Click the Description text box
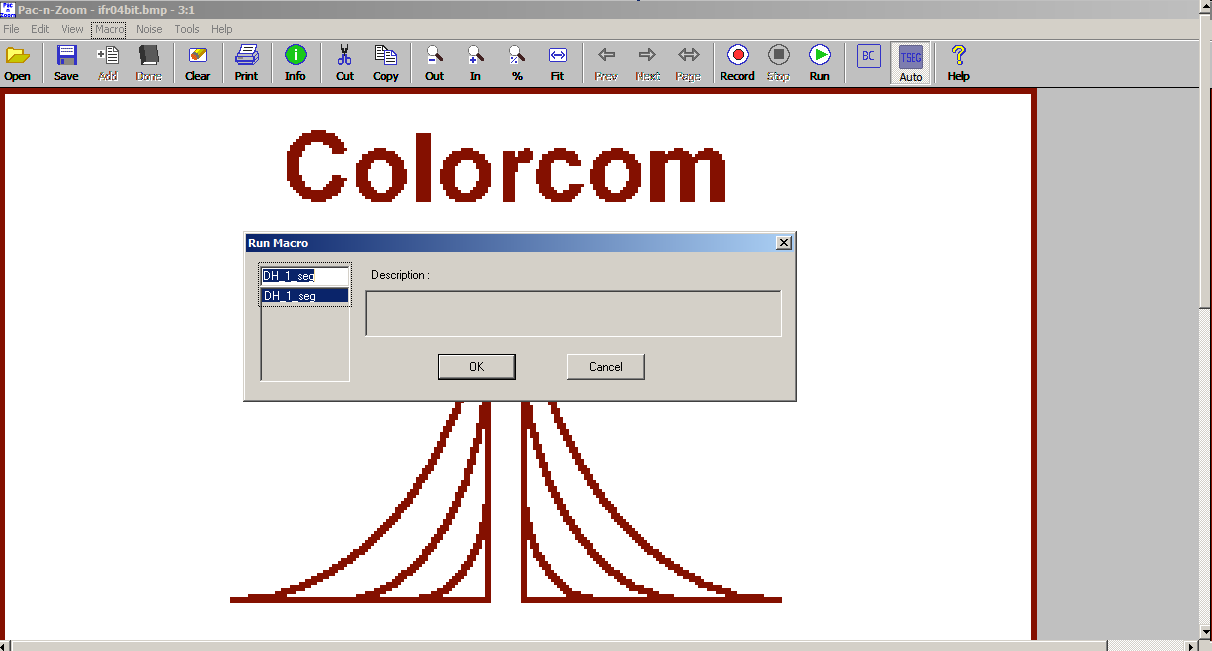The width and height of the screenshot is (1212, 651). (x=573, y=314)
